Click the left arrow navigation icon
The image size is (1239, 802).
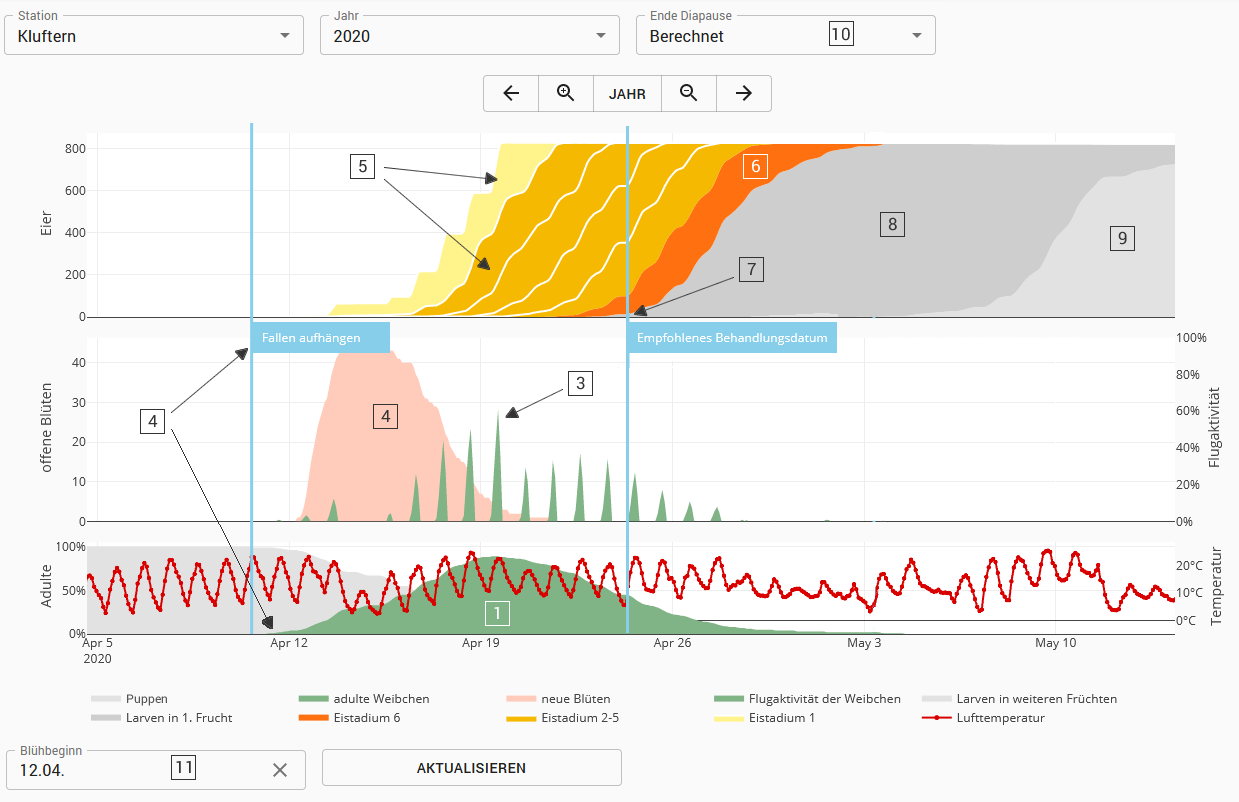click(x=511, y=93)
